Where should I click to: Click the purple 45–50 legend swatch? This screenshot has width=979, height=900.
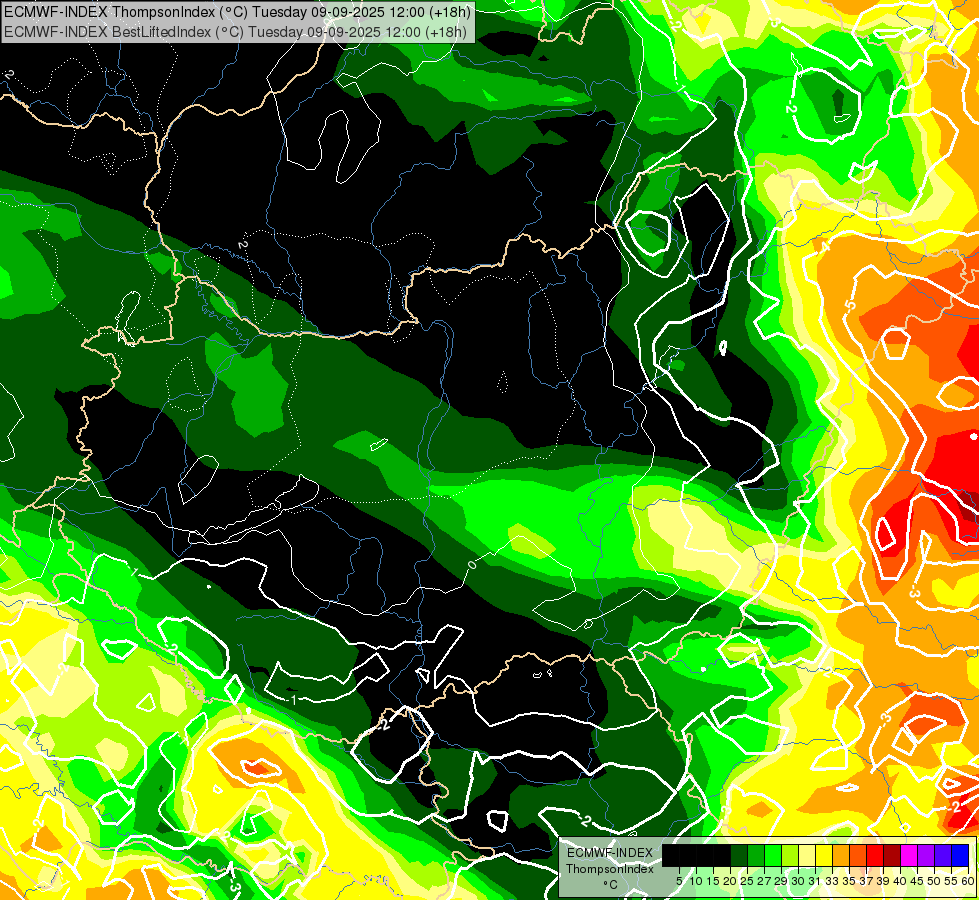tap(926, 855)
